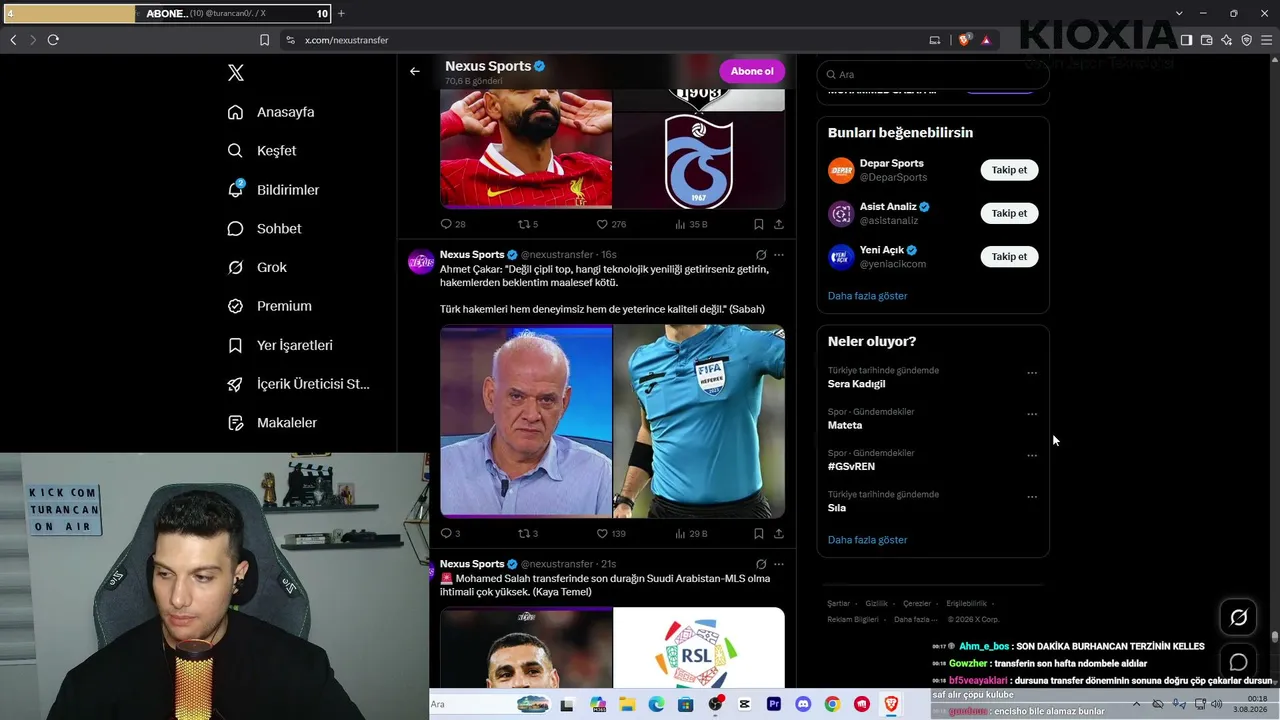1280x720 pixels.
Task: Open Asist Analiz profile name
Action: [x=888, y=207]
